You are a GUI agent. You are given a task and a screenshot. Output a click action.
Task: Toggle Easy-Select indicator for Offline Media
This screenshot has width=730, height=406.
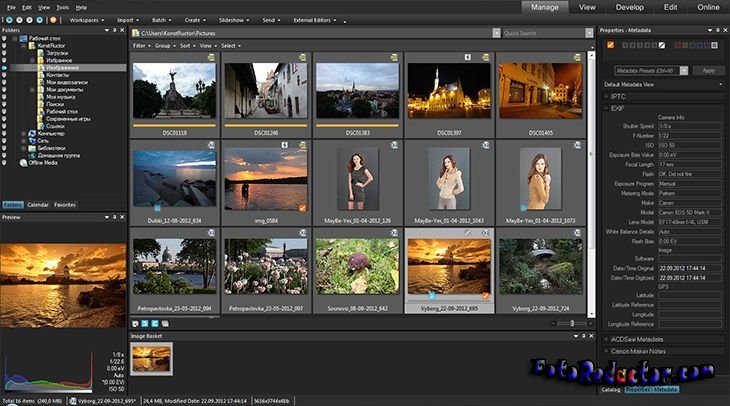(x=4, y=162)
